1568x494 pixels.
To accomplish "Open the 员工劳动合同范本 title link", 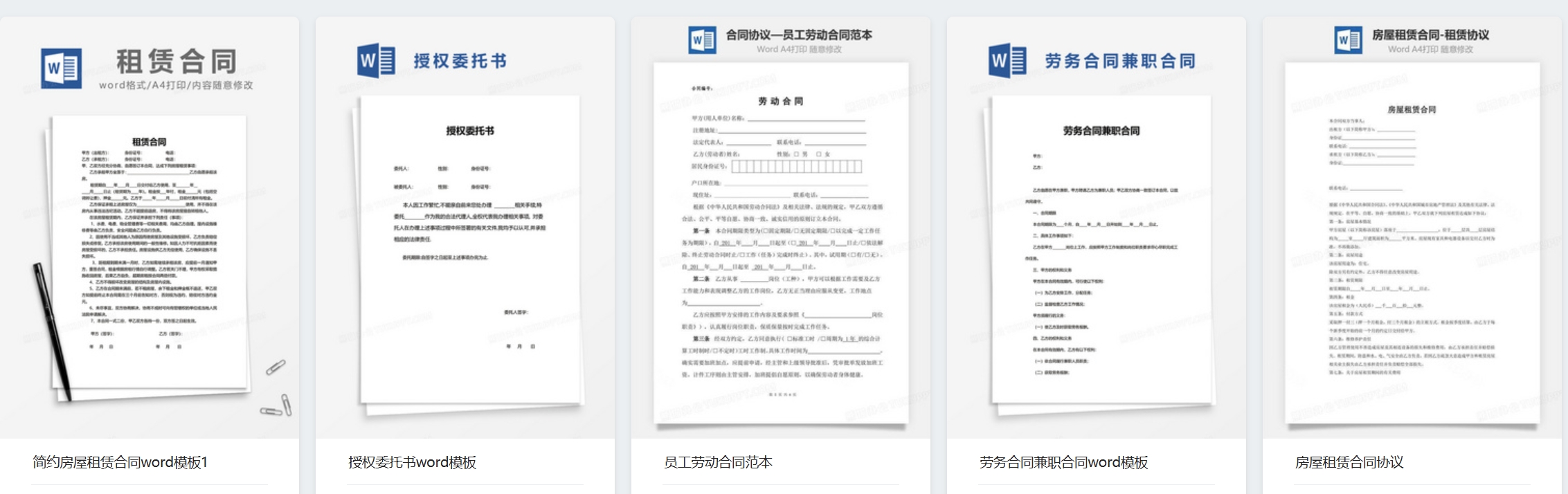I will click(718, 462).
